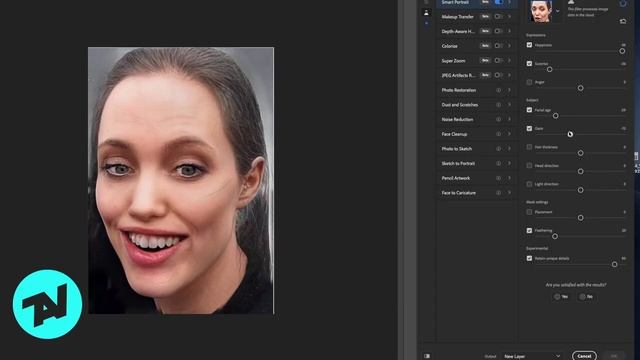Select the Face to Caricature filter
Screen dimensions: 640x360
pyautogui.click(x=458, y=193)
